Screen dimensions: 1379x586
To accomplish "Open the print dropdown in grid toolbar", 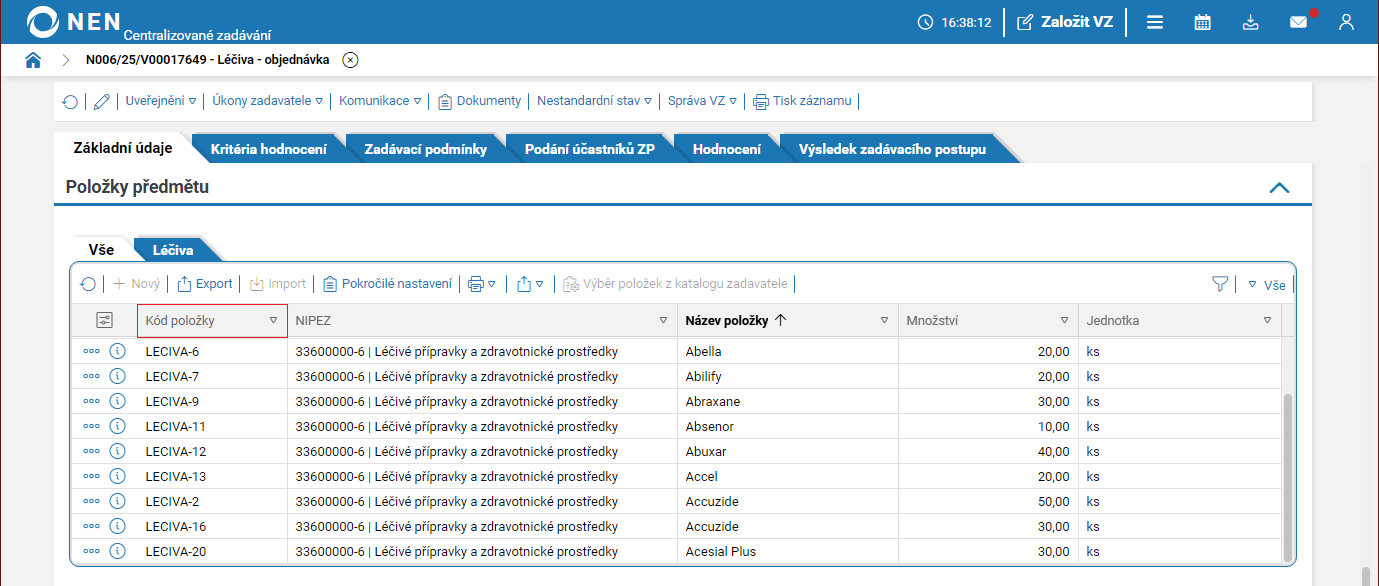I will 482,284.
